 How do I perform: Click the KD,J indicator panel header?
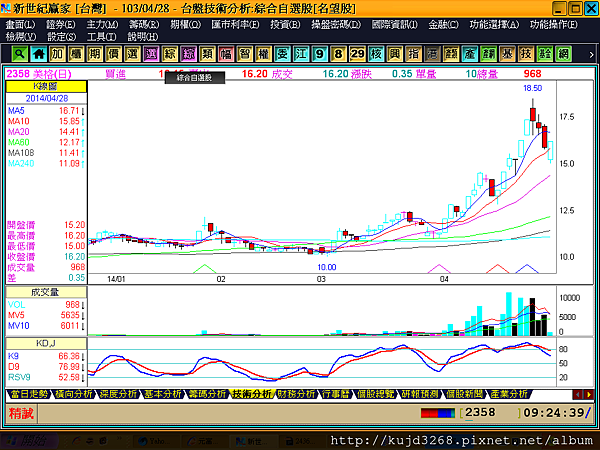click(46, 344)
